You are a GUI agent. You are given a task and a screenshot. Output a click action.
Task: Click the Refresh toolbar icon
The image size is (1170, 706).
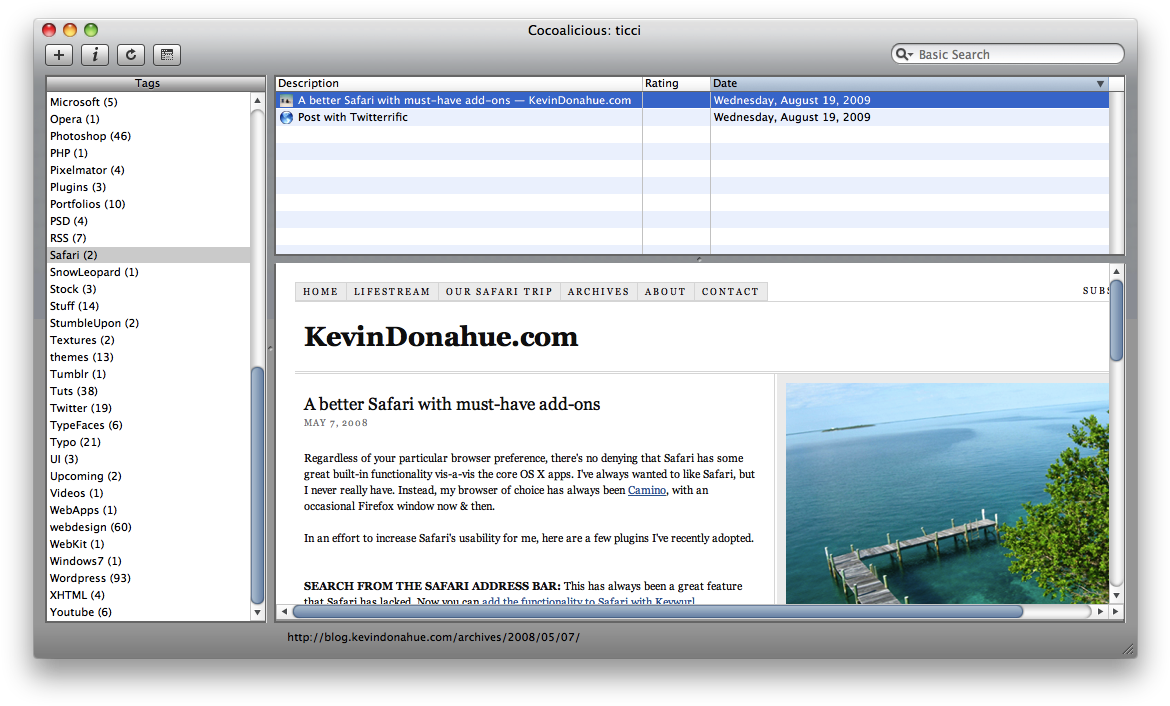[x=130, y=54]
